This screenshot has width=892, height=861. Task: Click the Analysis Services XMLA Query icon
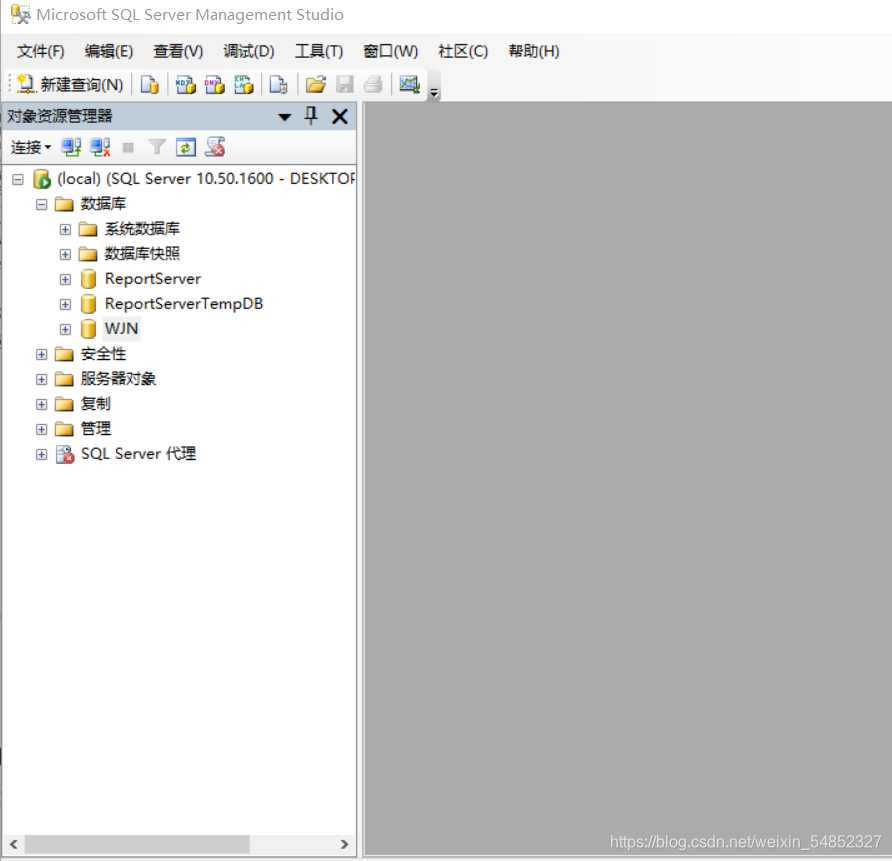243,85
